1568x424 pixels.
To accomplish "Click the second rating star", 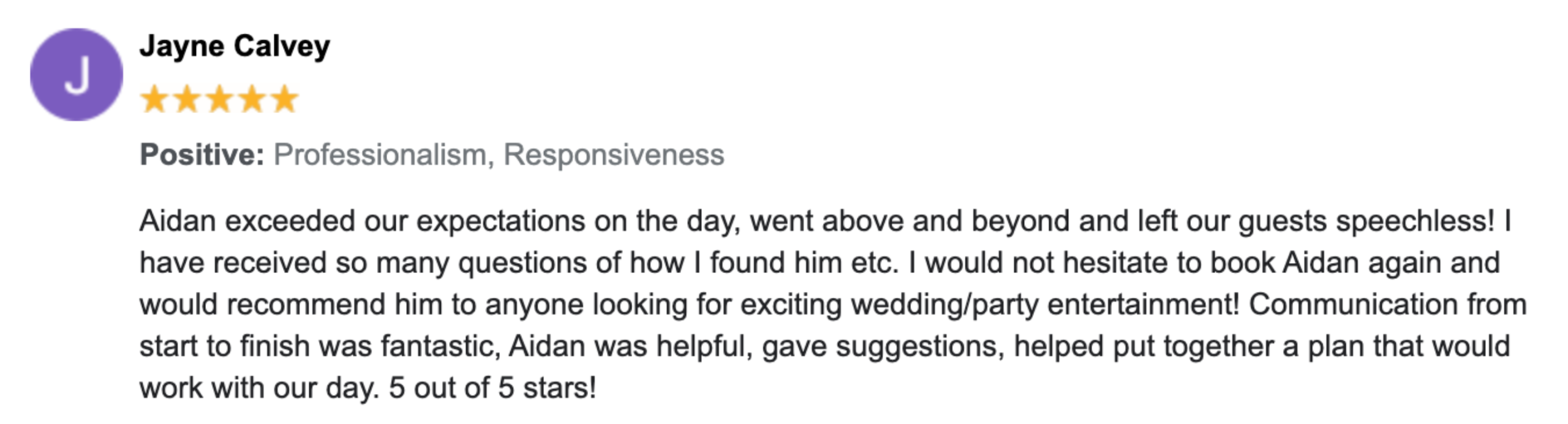I will point(187,99).
